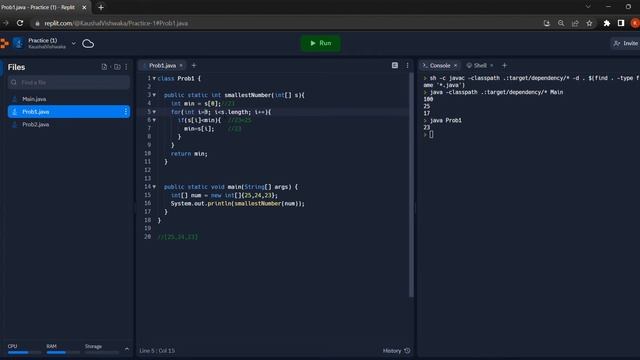Run the program with Run button
Screen dimensions: 640x360
[x=320, y=43]
